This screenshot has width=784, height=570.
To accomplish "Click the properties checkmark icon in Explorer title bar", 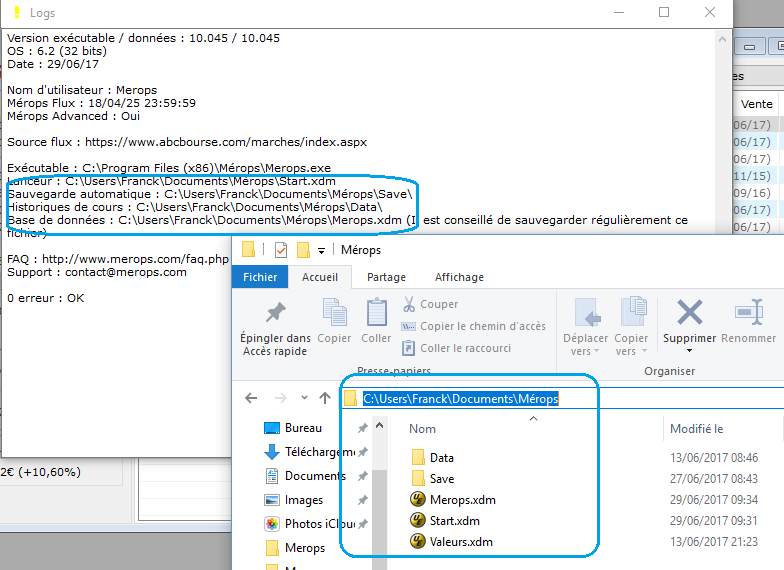I will 281,250.
